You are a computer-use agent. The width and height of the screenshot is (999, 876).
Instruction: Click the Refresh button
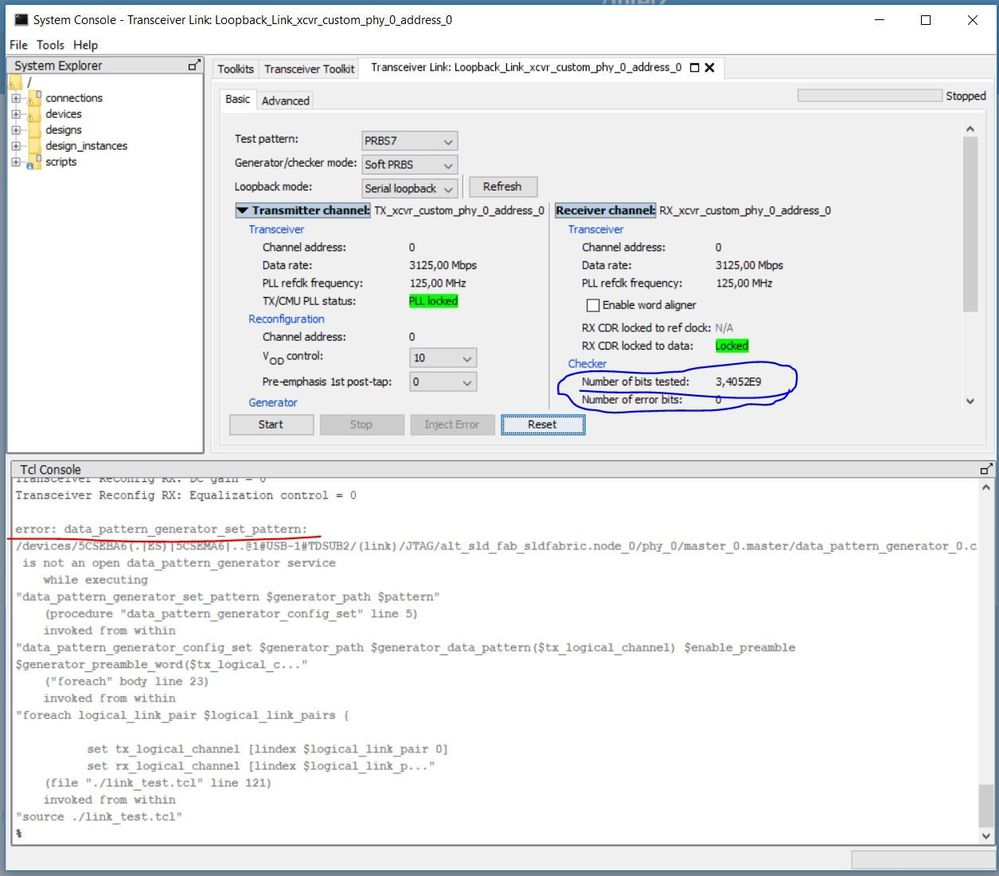[503, 187]
